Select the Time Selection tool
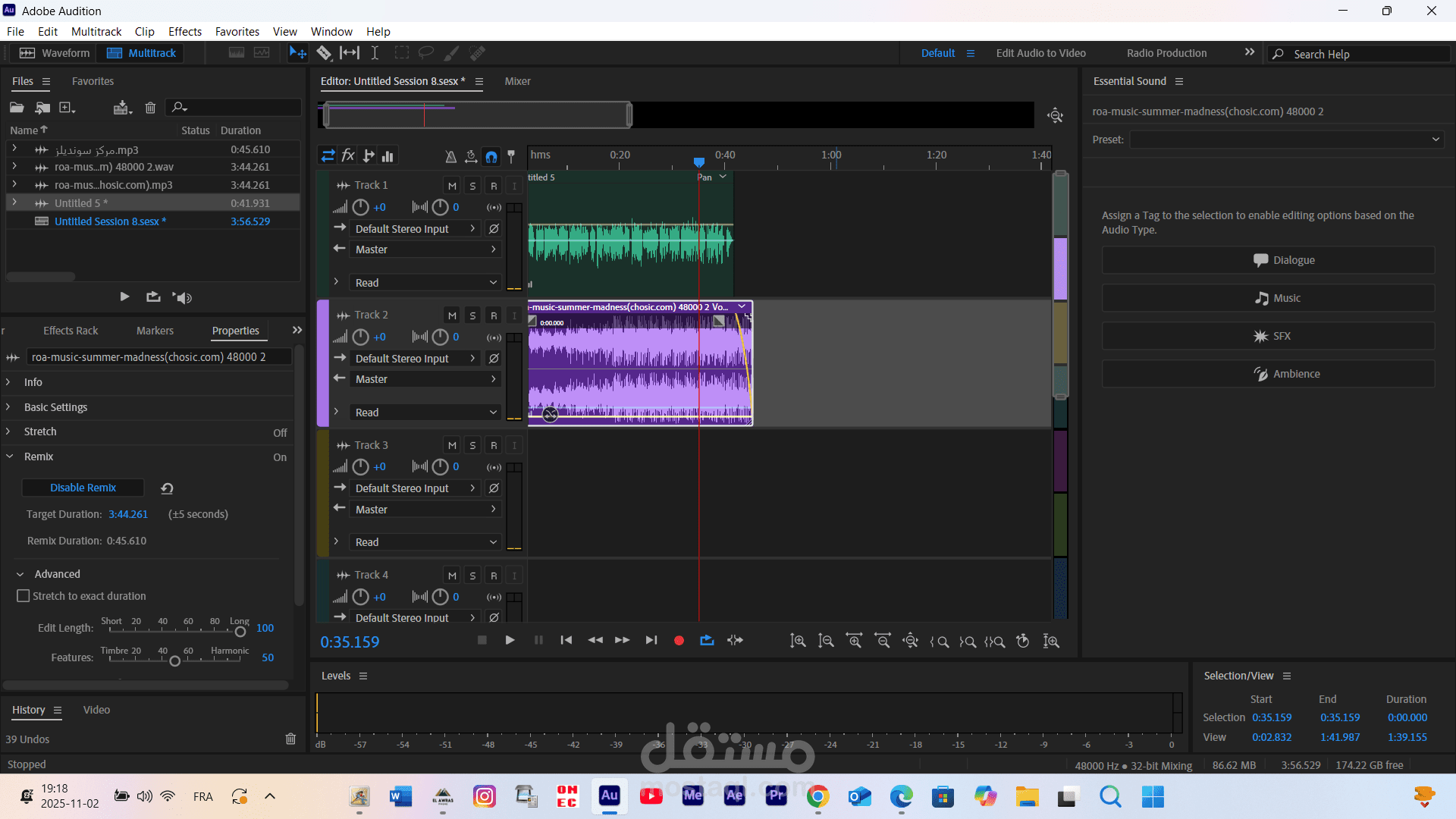 [x=375, y=53]
